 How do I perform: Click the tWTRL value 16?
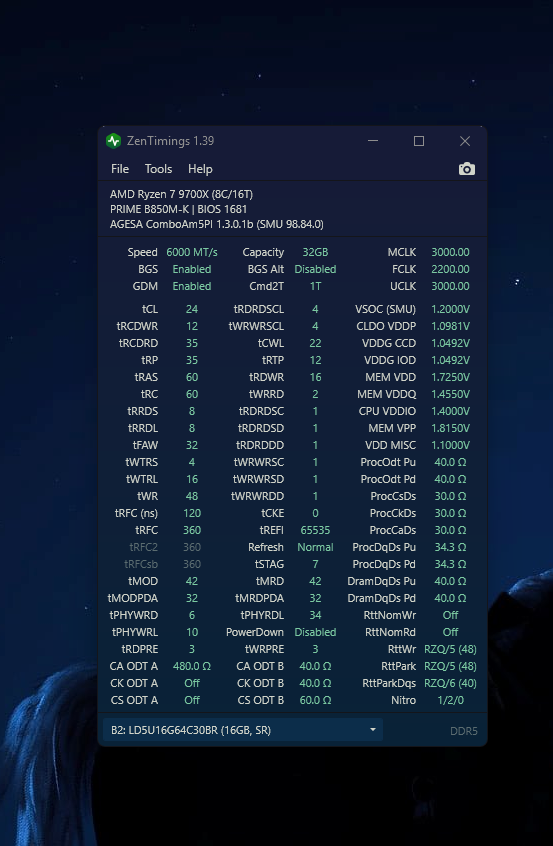tap(192, 479)
